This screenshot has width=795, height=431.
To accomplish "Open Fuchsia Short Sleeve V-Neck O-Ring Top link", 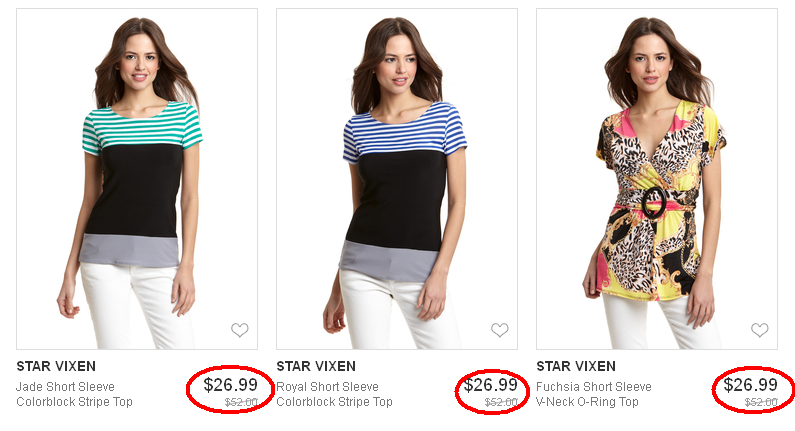I will click(594, 394).
